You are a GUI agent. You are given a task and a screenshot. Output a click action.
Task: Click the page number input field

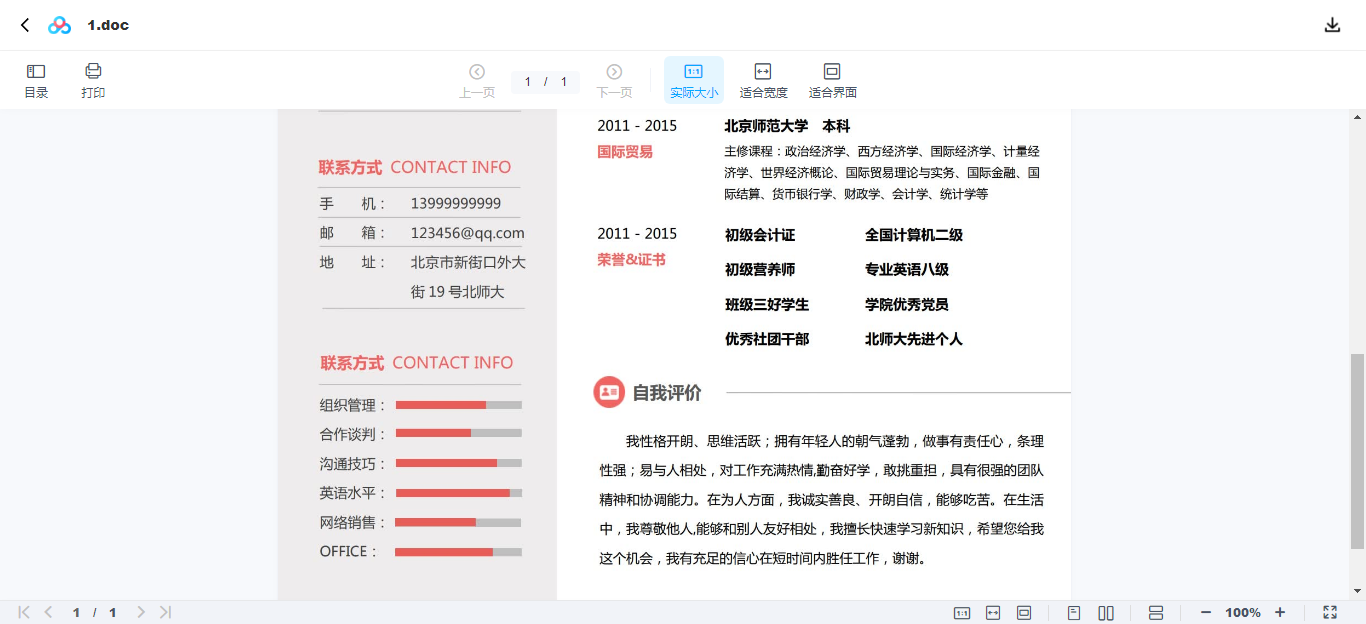(527, 81)
